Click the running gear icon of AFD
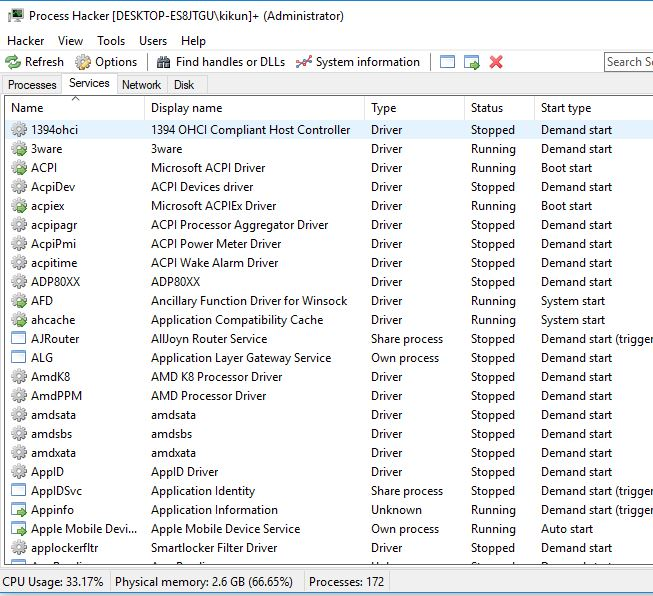This screenshot has height=596, width=653. (19, 301)
